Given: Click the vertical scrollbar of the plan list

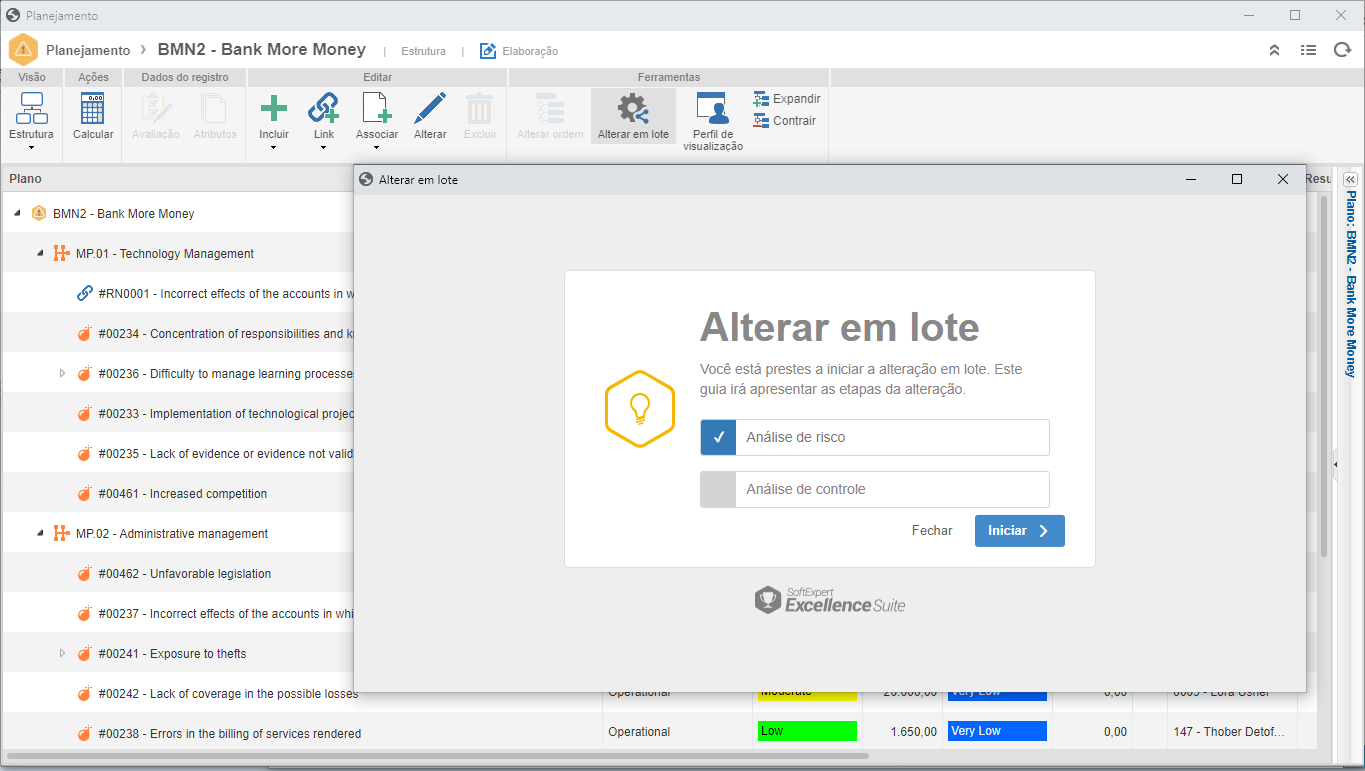Looking at the screenshot, I should click(1324, 376).
